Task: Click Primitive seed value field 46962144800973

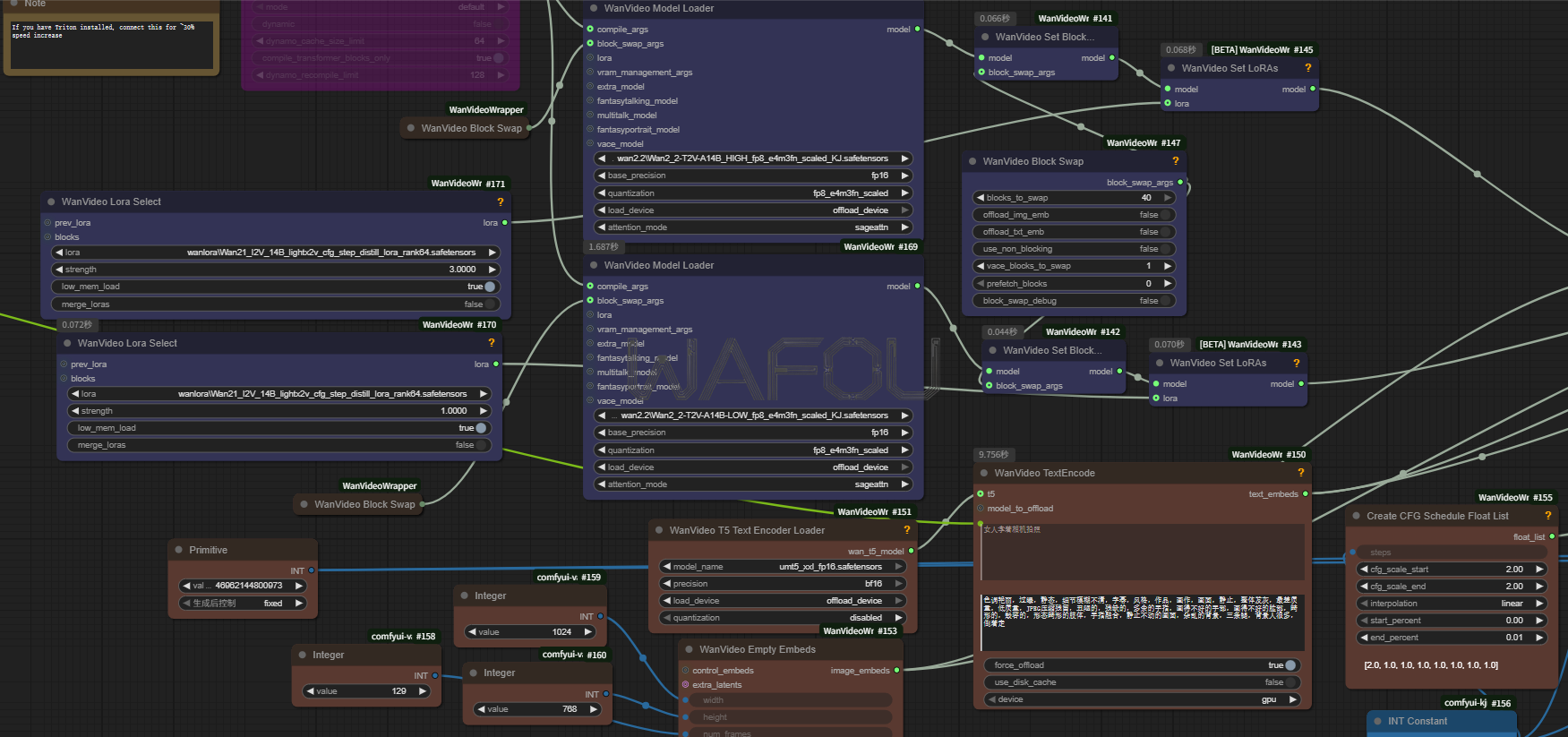Action: point(243,586)
